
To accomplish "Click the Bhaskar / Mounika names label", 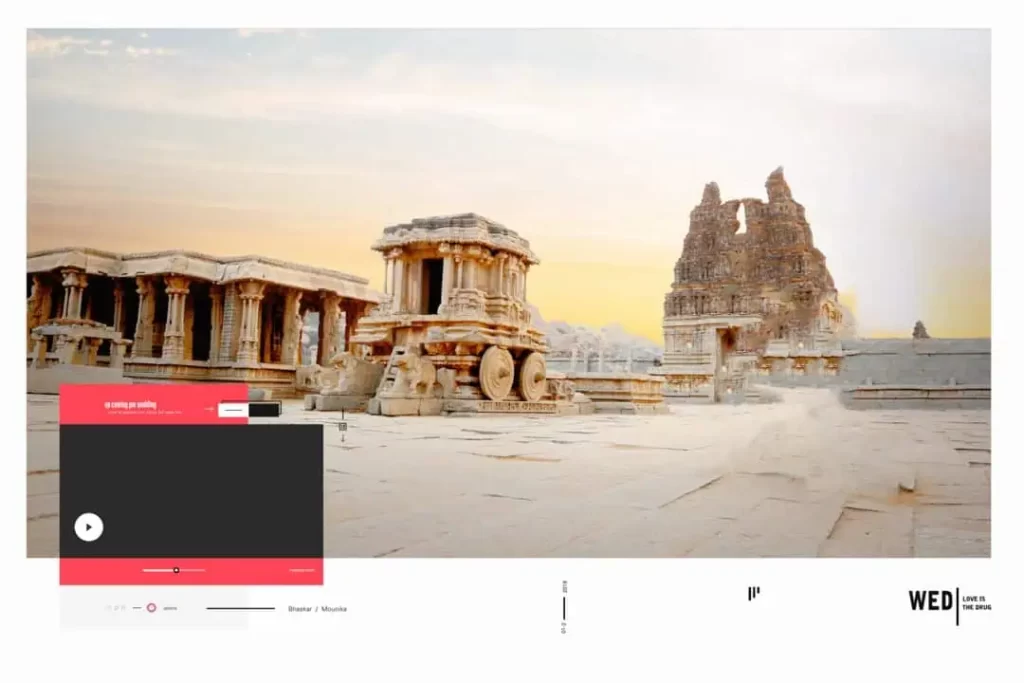I will click(317, 608).
